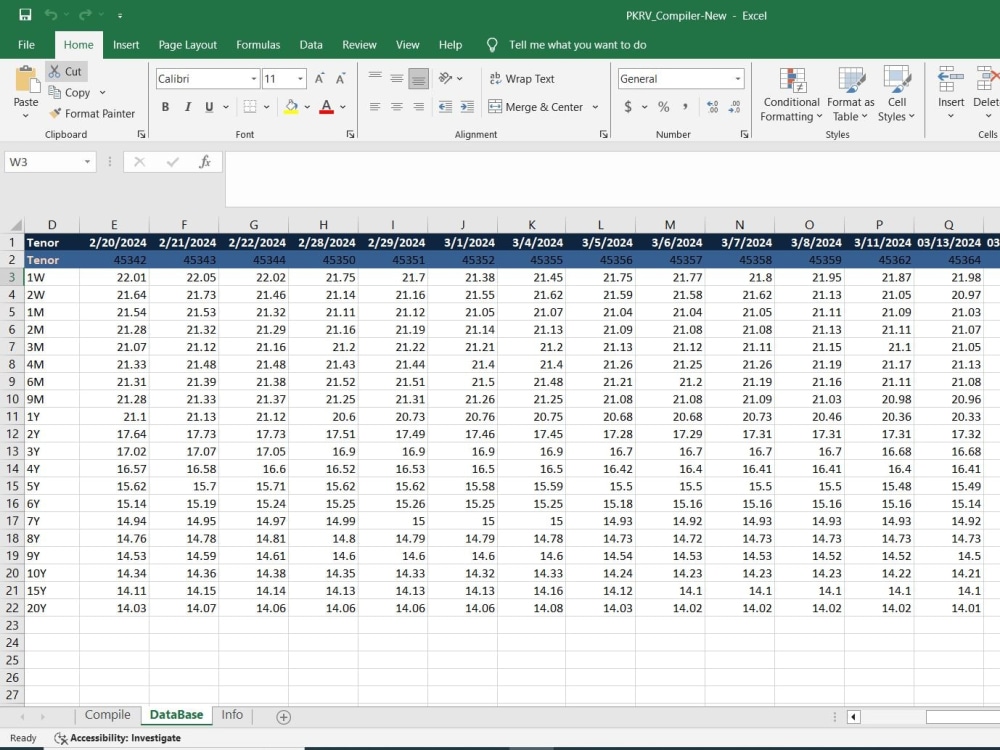Screen dimensions: 1000x750
Task: Save the workbook
Action: point(25,15)
